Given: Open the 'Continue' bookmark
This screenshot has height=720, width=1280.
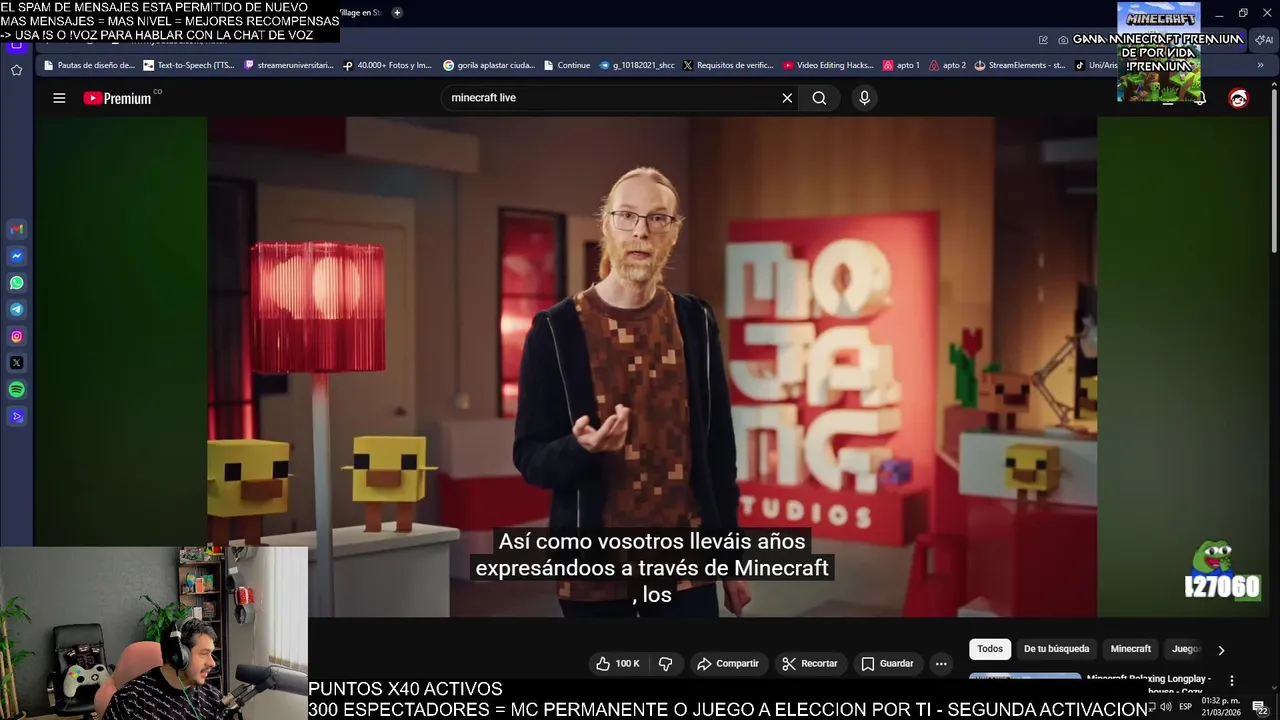Looking at the screenshot, I should click(567, 65).
